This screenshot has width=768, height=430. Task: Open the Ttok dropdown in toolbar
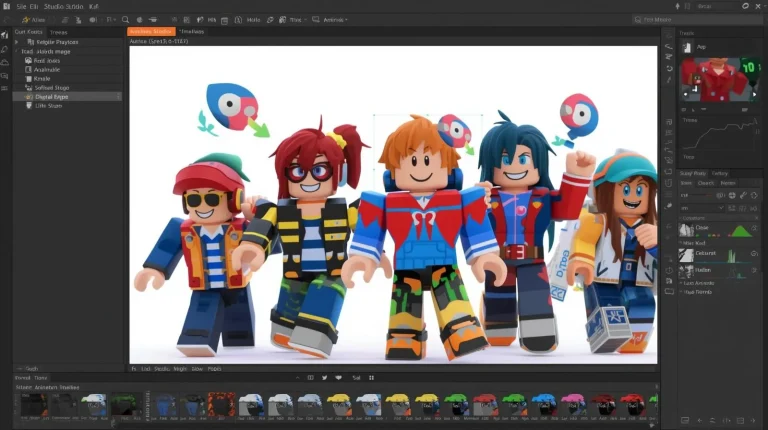(298, 20)
